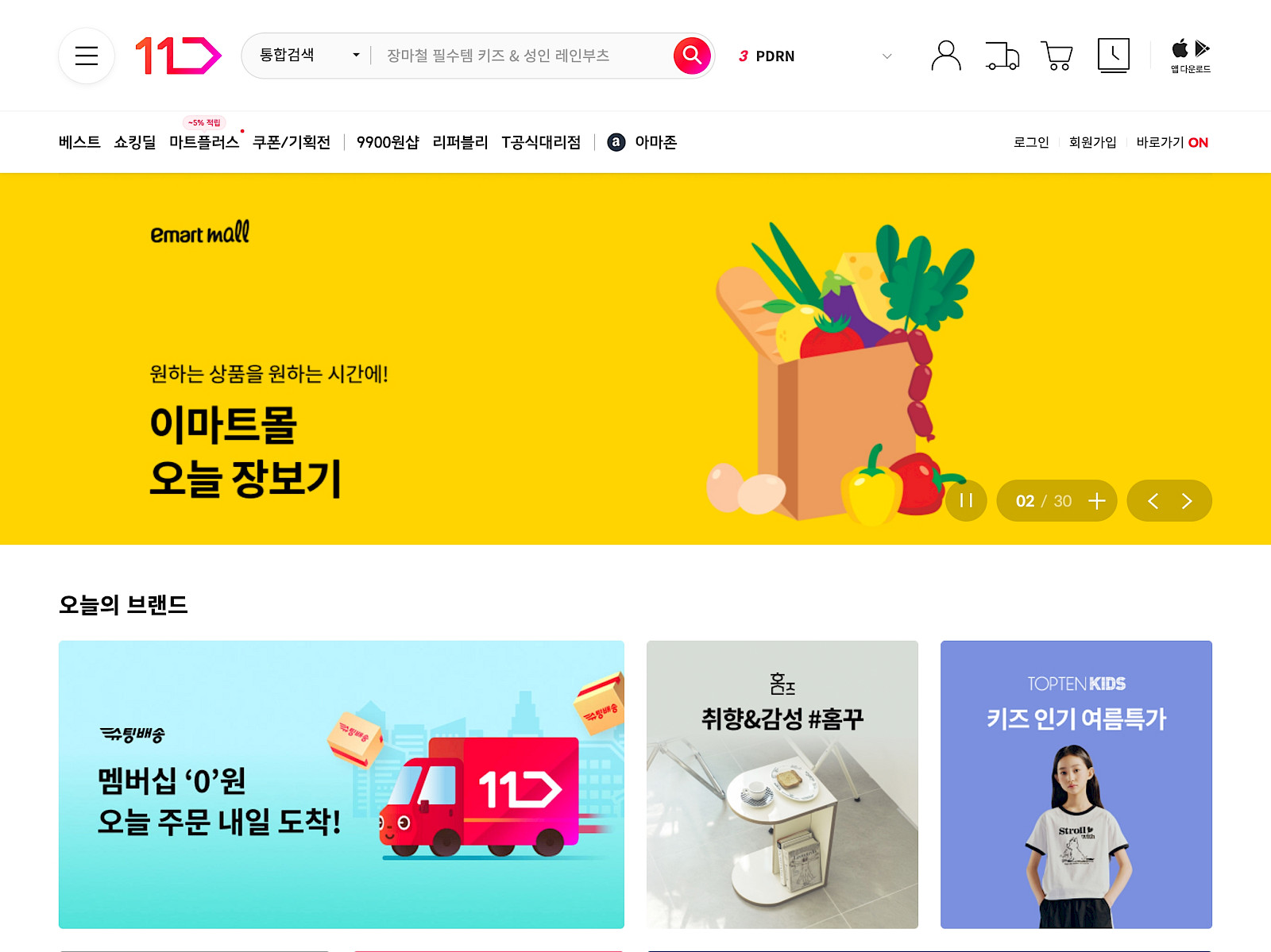Expand all banners with the plus button
Image resolution: width=1271 pixels, height=952 pixels.
(x=1097, y=501)
